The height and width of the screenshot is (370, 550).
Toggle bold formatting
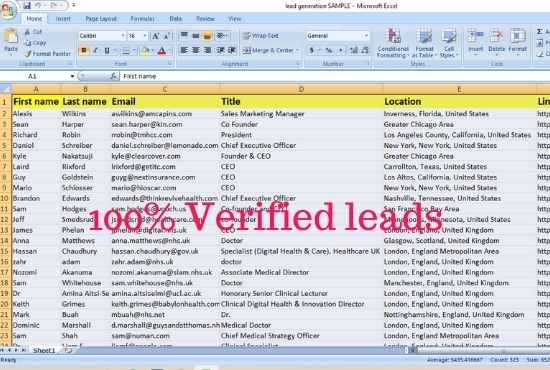click(83, 51)
